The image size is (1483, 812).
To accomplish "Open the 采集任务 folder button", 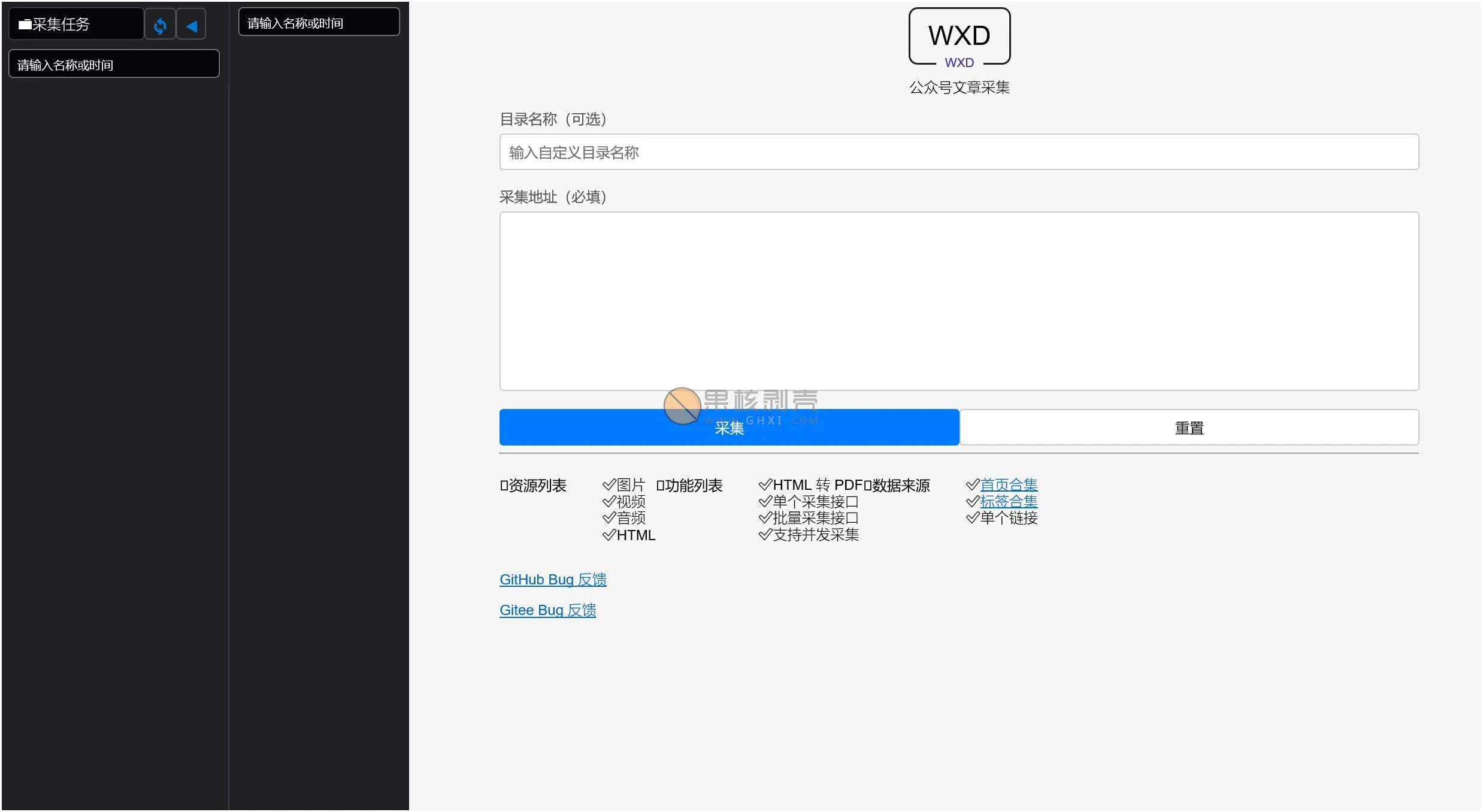I will point(76,25).
